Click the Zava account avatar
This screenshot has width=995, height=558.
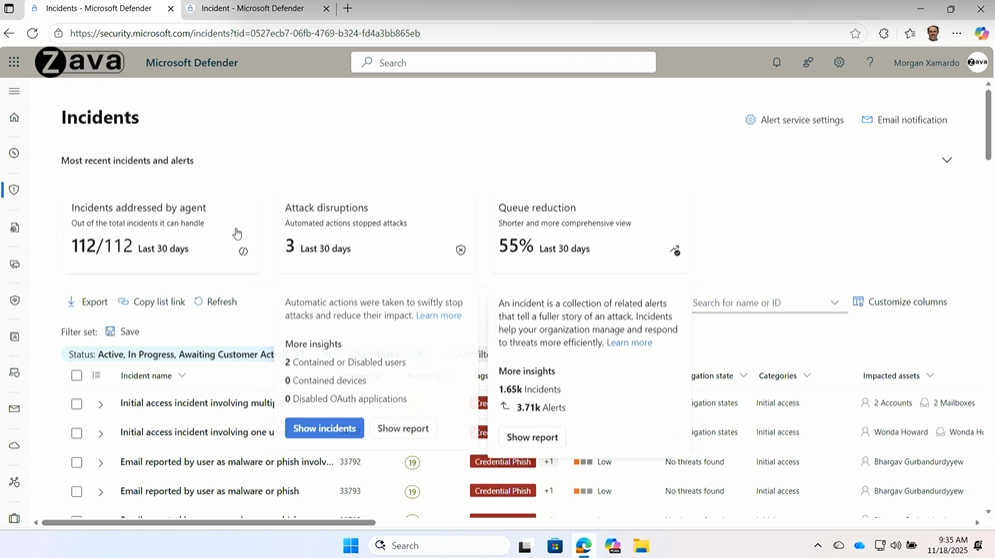point(977,62)
